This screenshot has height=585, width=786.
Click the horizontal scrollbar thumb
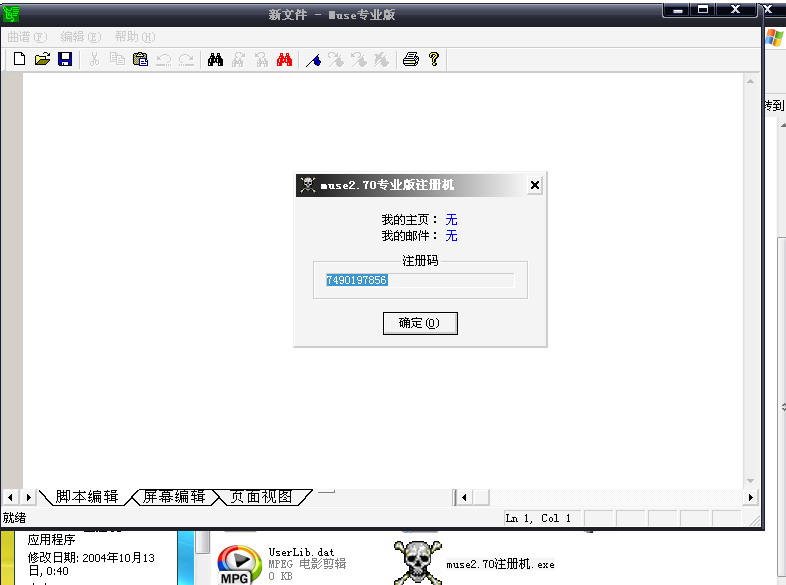pos(481,497)
